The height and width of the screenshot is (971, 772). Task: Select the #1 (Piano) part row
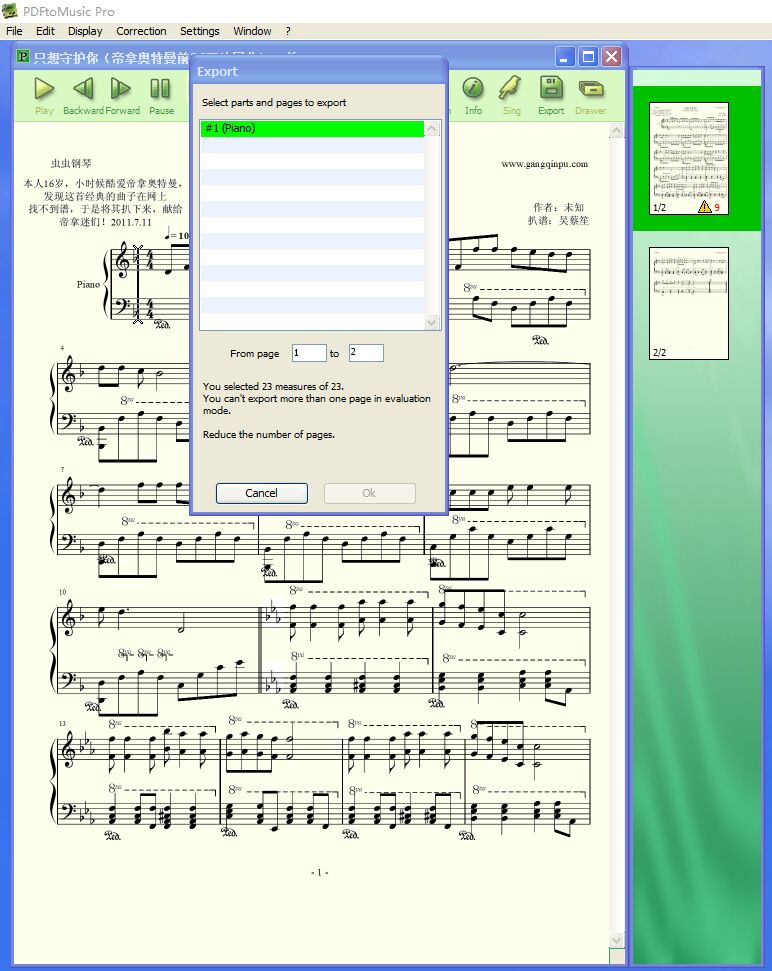[x=312, y=128]
